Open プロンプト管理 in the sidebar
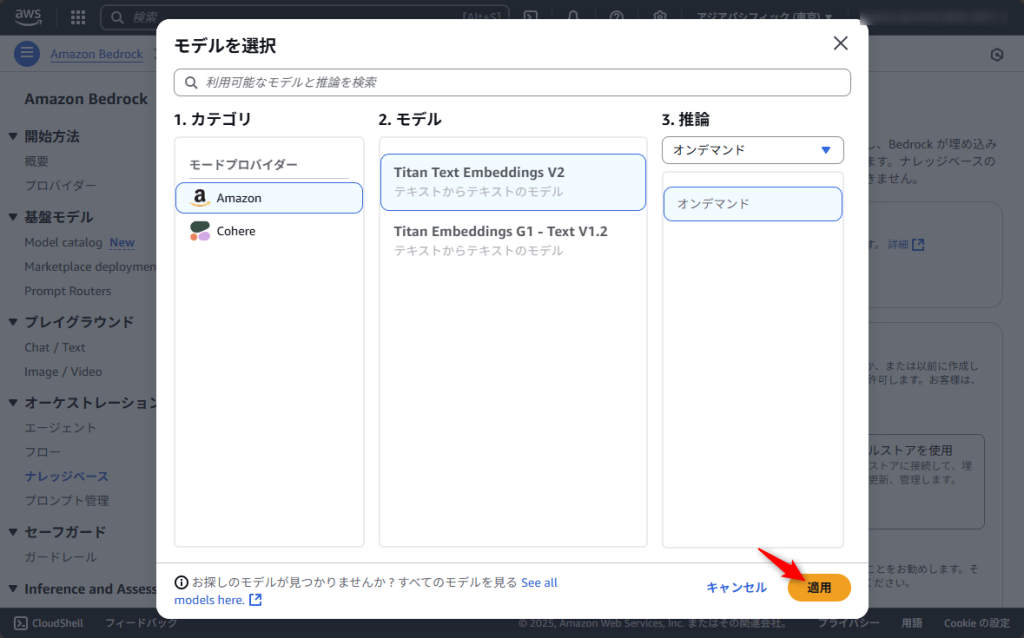The width and height of the screenshot is (1024, 638). (x=67, y=500)
